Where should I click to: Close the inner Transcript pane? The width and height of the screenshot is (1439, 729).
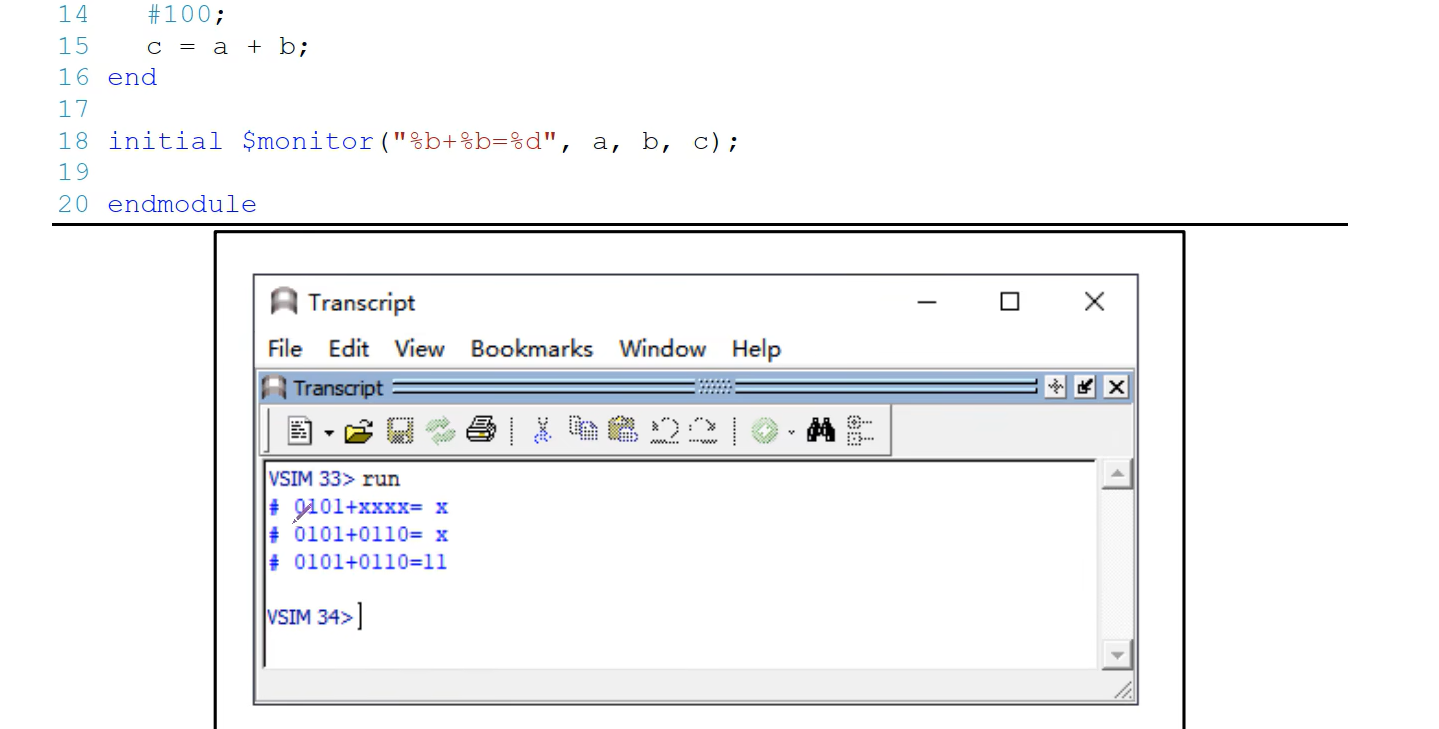pyautogui.click(x=1117, y=387)
